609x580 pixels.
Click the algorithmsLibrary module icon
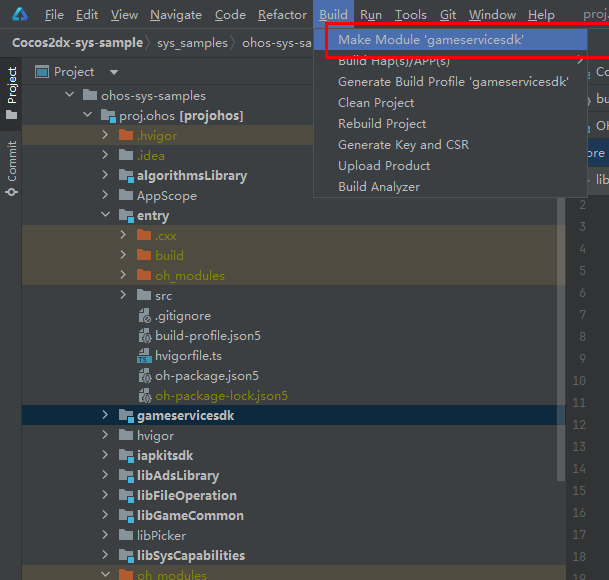coord(126,176)
